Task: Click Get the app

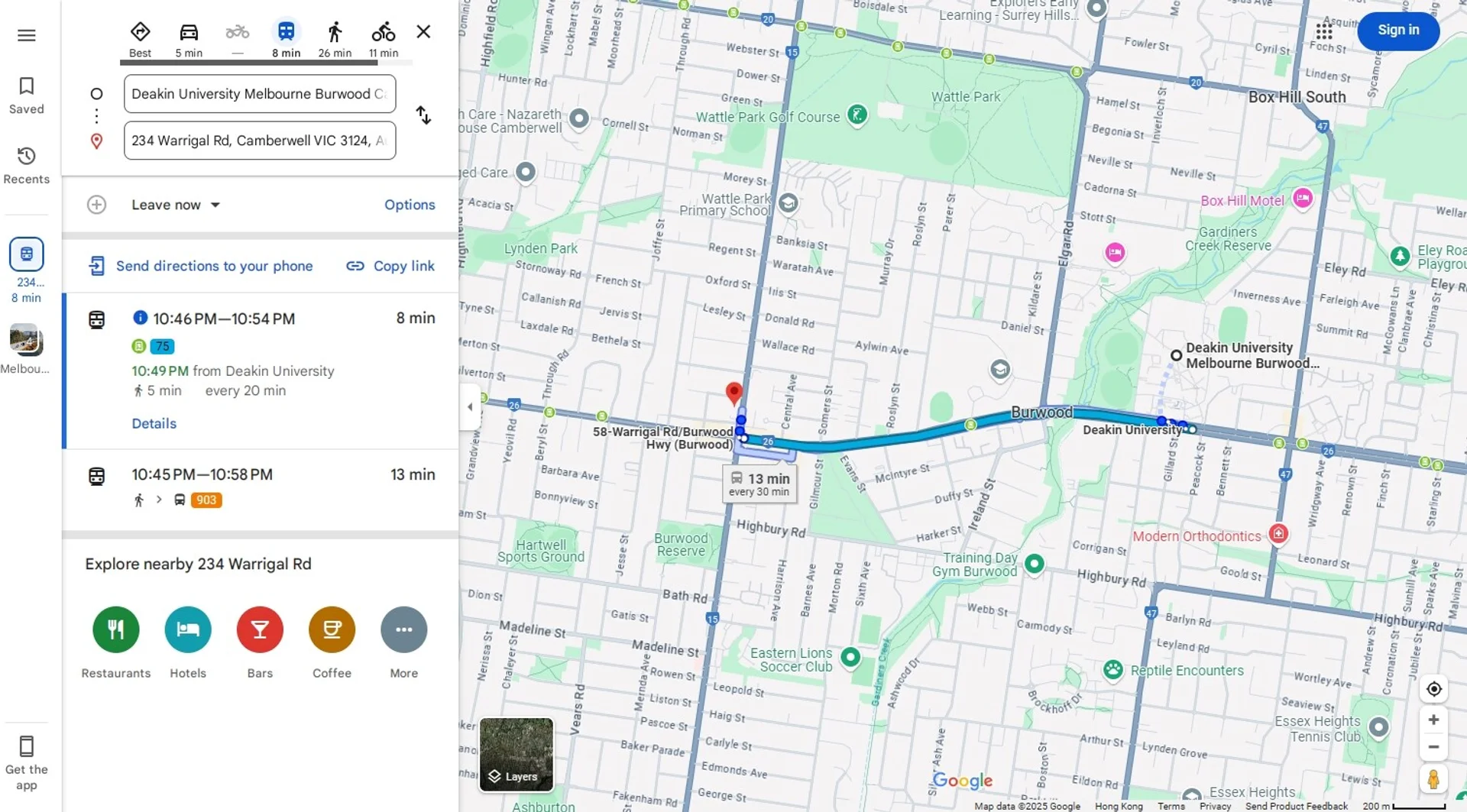Action: tap(27, 763)
